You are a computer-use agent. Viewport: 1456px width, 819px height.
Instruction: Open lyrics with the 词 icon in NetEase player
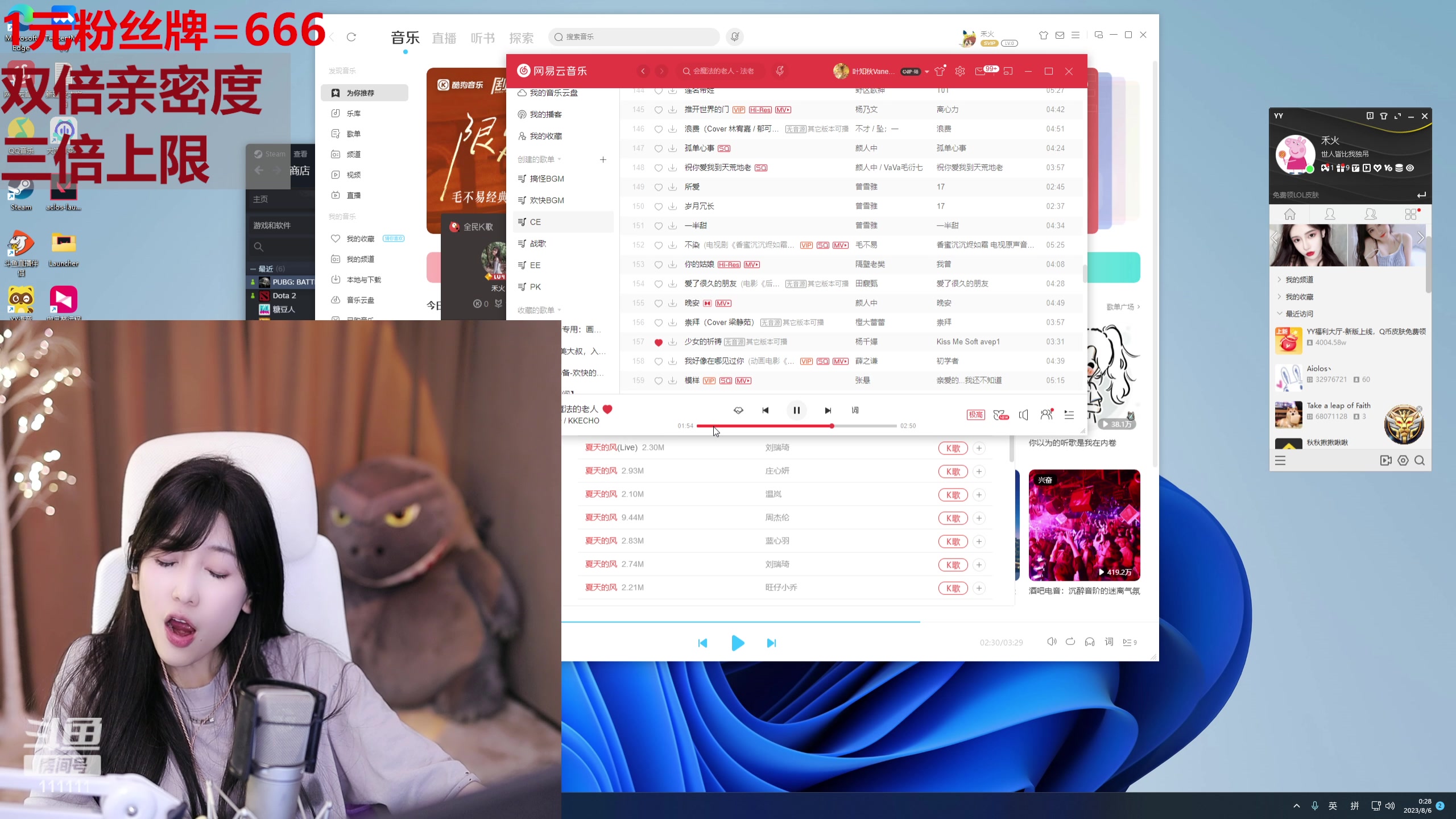click(855, 410)
